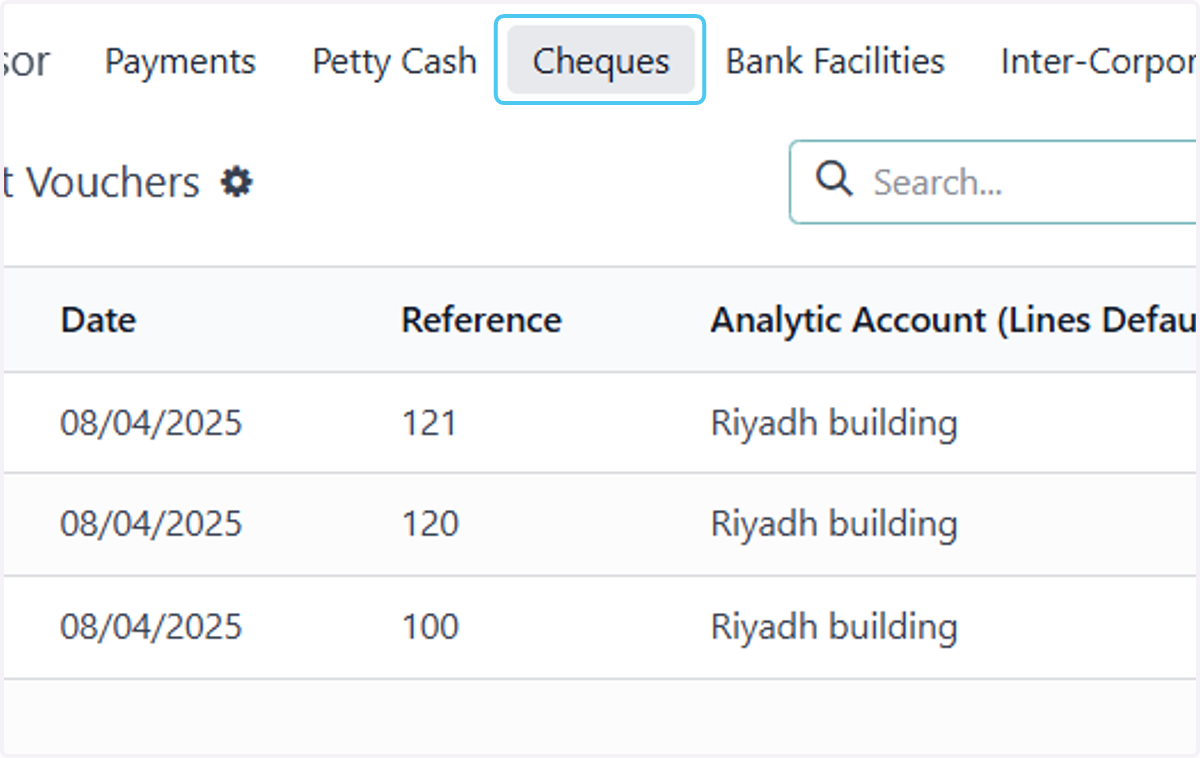Open the voucher with reference 120
Screen dimensions: 1200x758
[430, 524]
